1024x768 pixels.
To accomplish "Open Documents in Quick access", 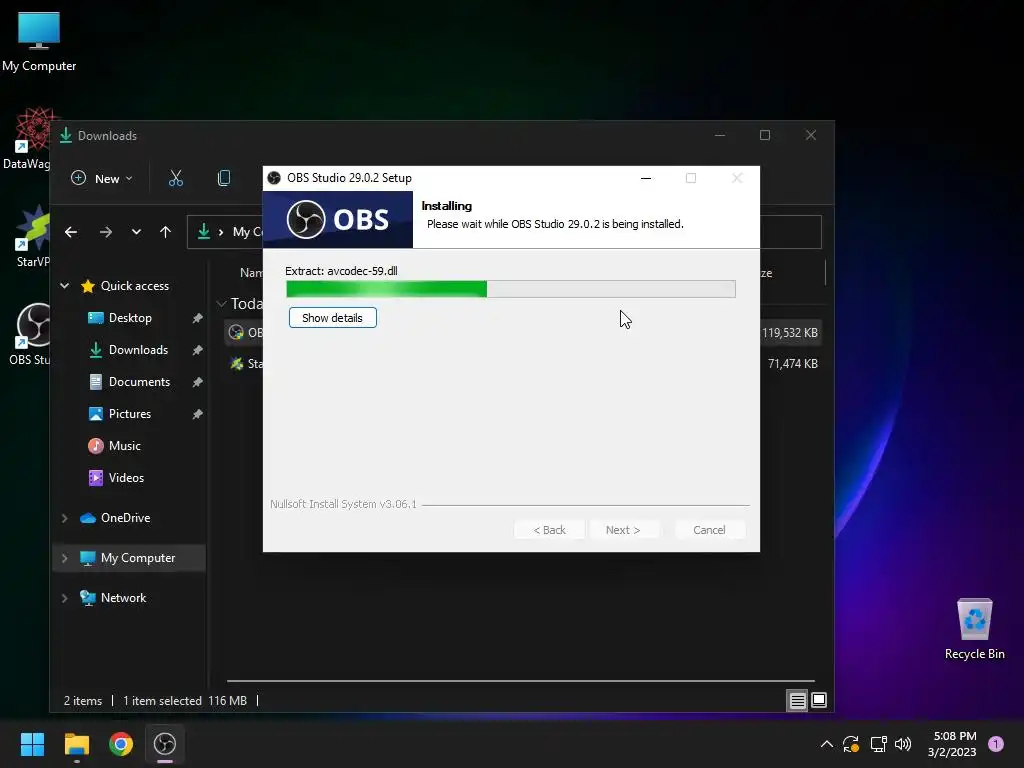I will [139, 382].
